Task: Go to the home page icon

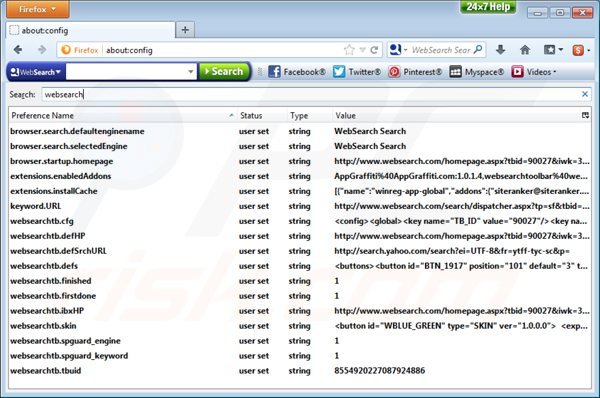Action: [525, 49]
